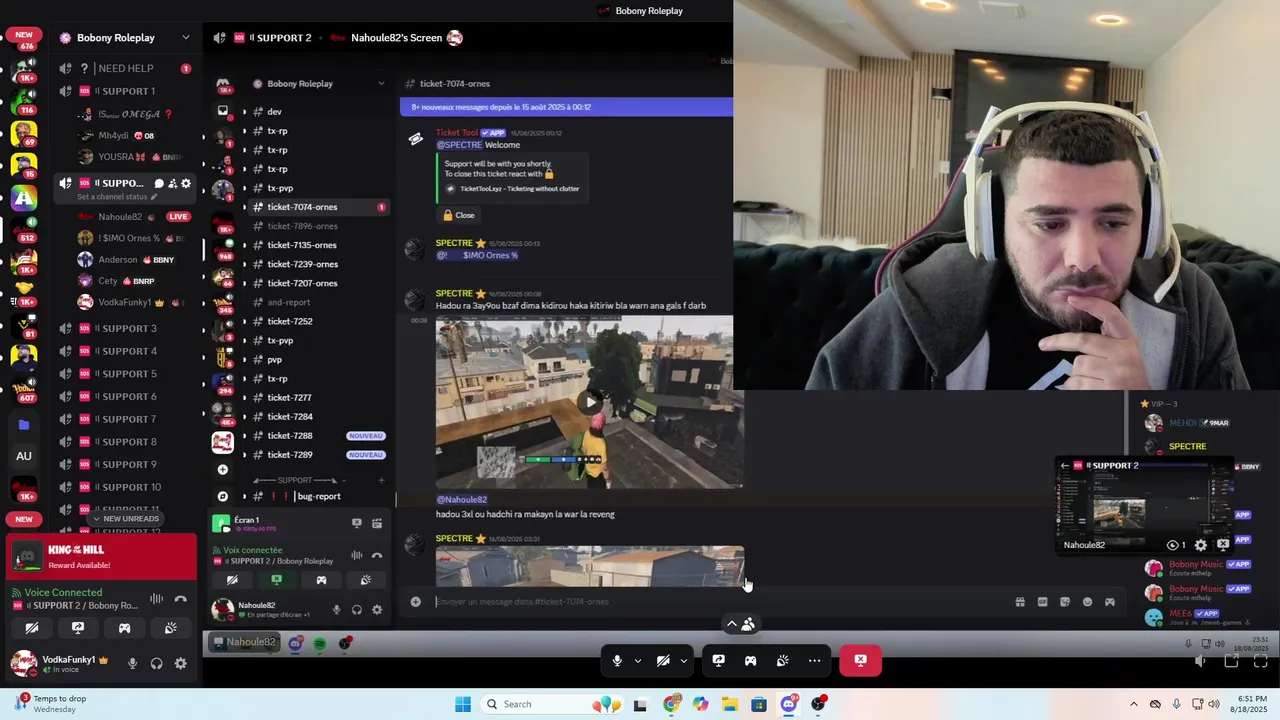Open microphone options arrow in call bar
The image size is (1280, 720).
click(x=637, y=661)
